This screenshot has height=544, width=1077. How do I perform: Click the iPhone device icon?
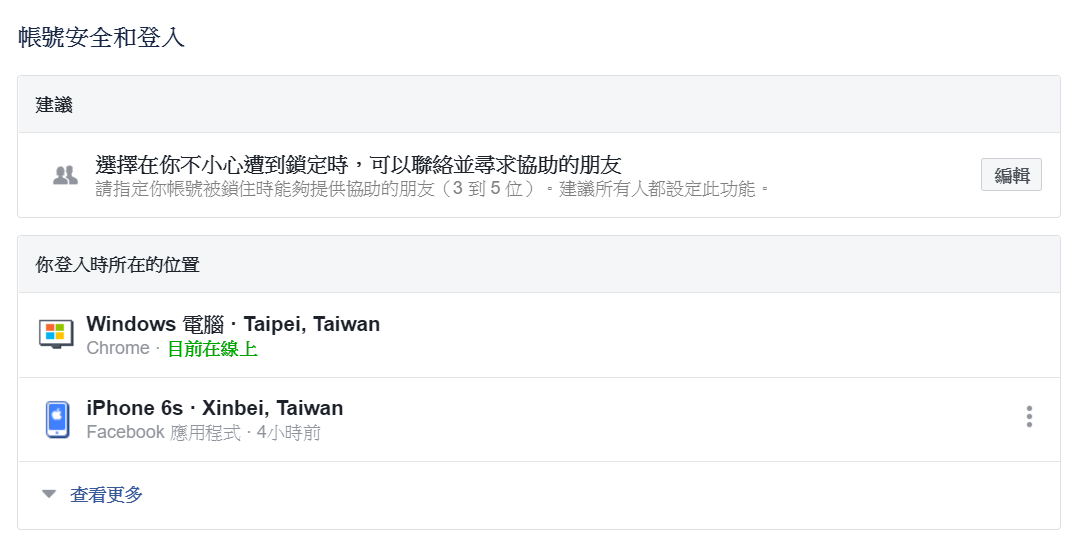click(x=57, y=419)
